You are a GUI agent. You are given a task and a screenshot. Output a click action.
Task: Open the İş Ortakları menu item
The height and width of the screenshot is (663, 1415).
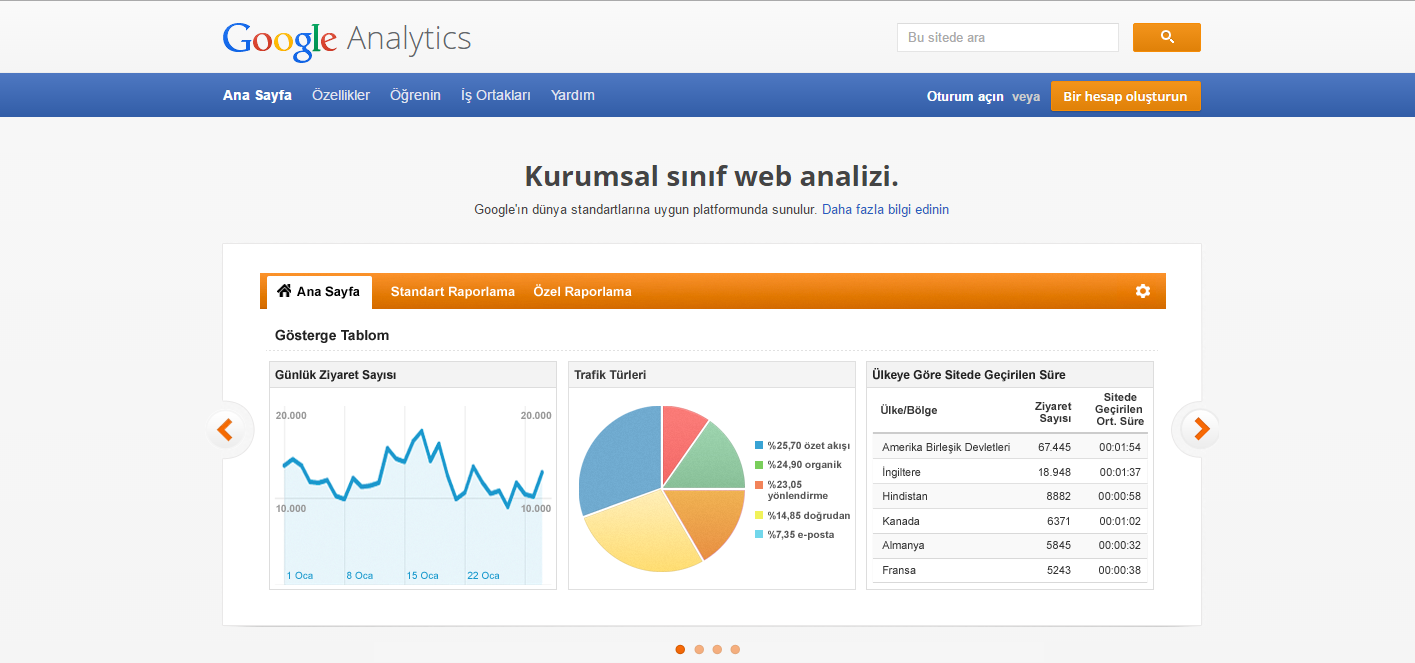[496, 95]
